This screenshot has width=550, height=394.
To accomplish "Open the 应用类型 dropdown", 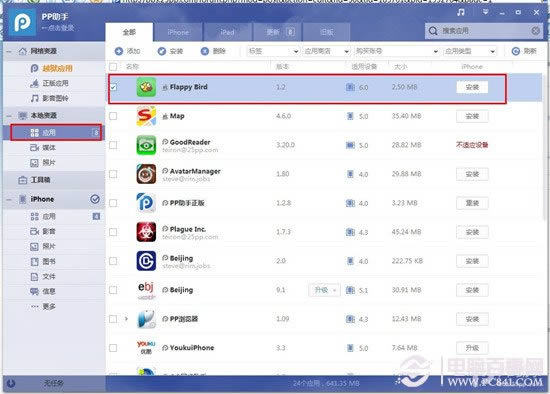I will [x=470, y=51].
